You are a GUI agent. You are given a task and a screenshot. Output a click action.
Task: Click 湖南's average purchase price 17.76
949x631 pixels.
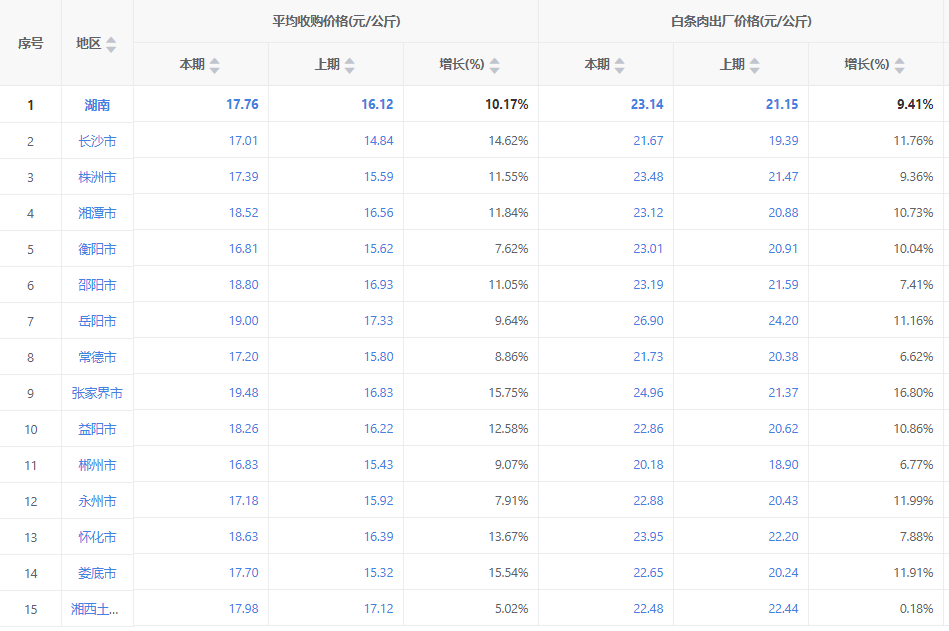[242, 105]
